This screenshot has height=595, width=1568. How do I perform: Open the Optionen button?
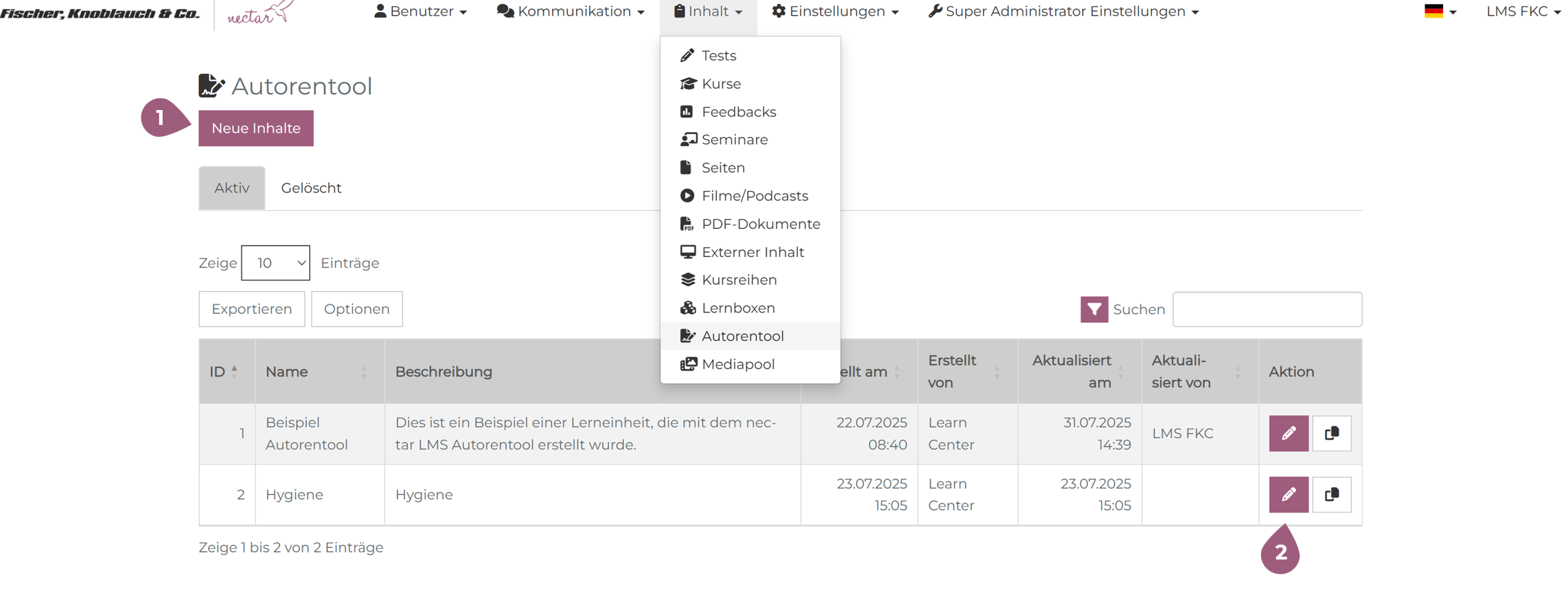click(x=357, y=309)
